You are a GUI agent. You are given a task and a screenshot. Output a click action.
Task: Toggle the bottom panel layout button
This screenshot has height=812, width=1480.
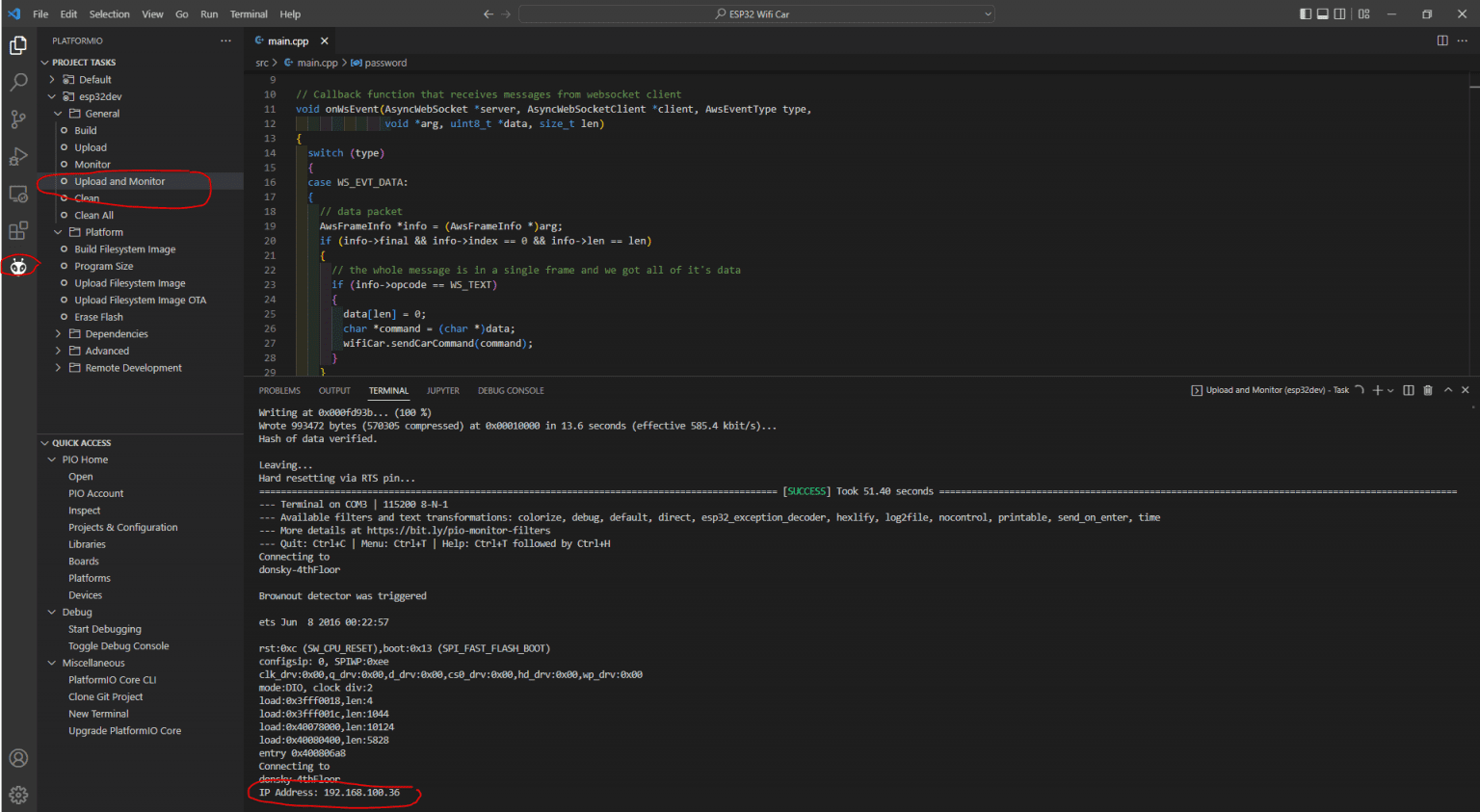tap(1323, 14)
